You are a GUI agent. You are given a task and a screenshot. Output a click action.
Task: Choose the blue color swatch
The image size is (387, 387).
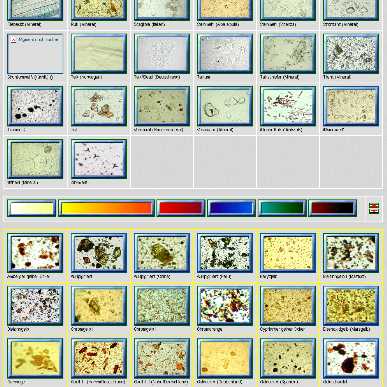click(x=231, y=208)
